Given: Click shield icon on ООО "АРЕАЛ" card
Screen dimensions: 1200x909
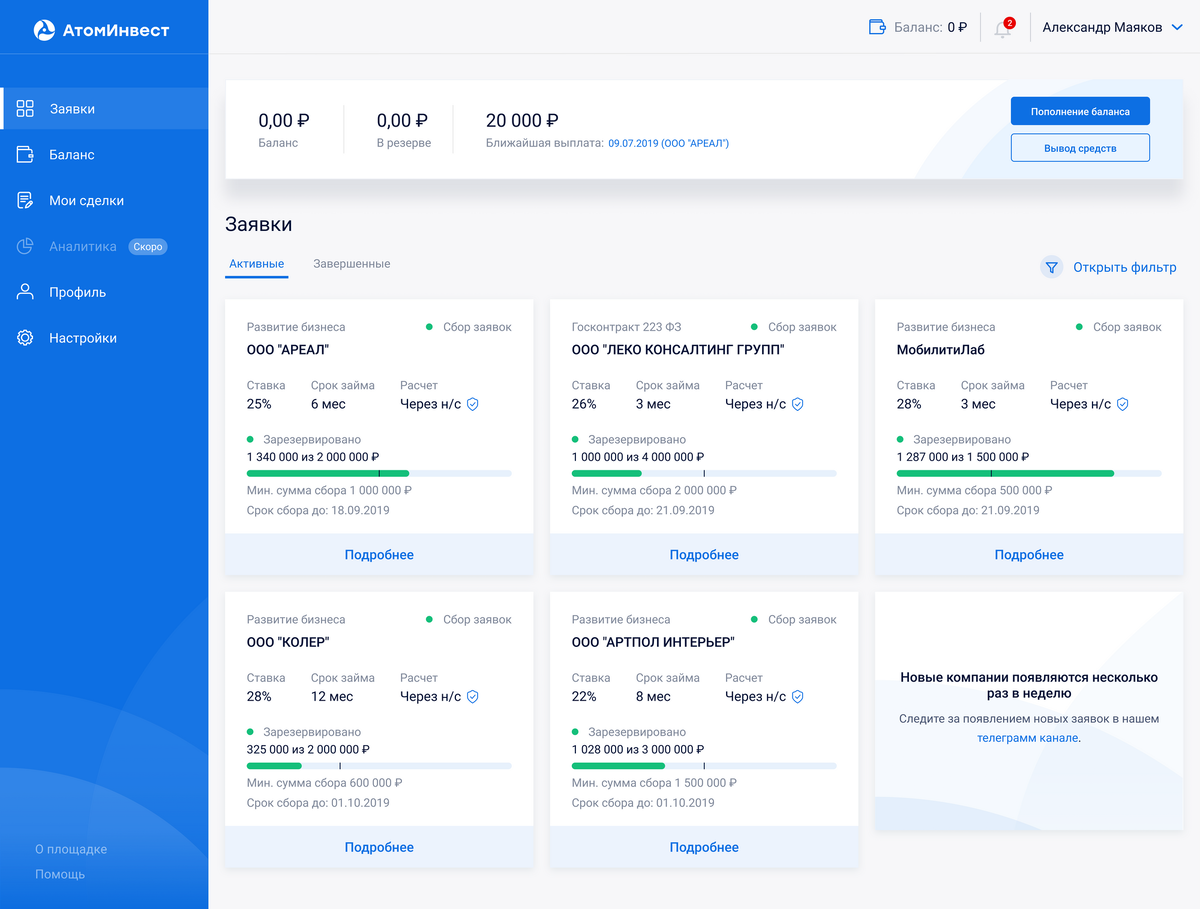Looking at the screenshot, I should 473,404.
